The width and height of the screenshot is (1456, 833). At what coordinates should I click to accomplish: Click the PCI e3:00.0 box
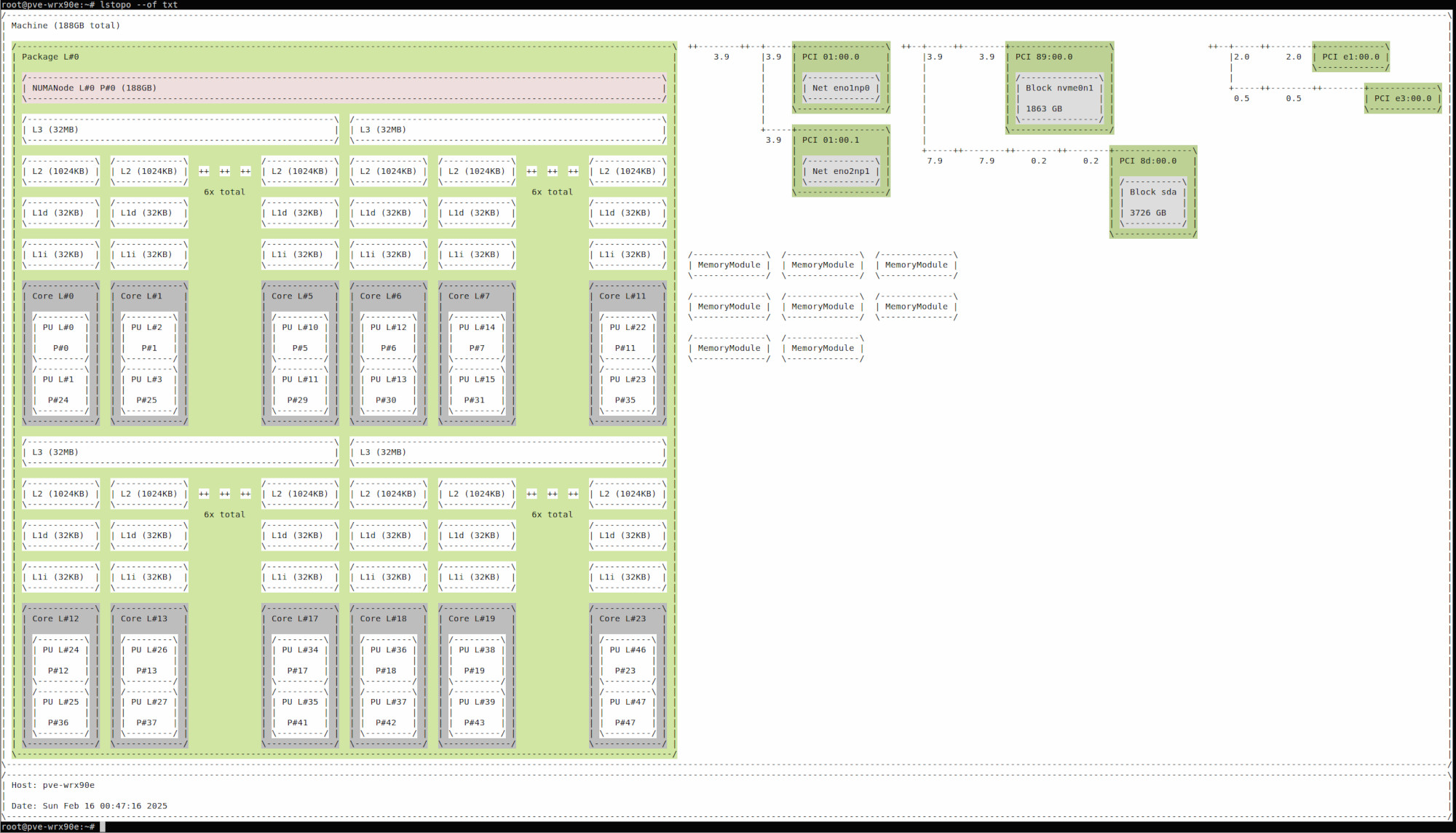(1403, 98)
